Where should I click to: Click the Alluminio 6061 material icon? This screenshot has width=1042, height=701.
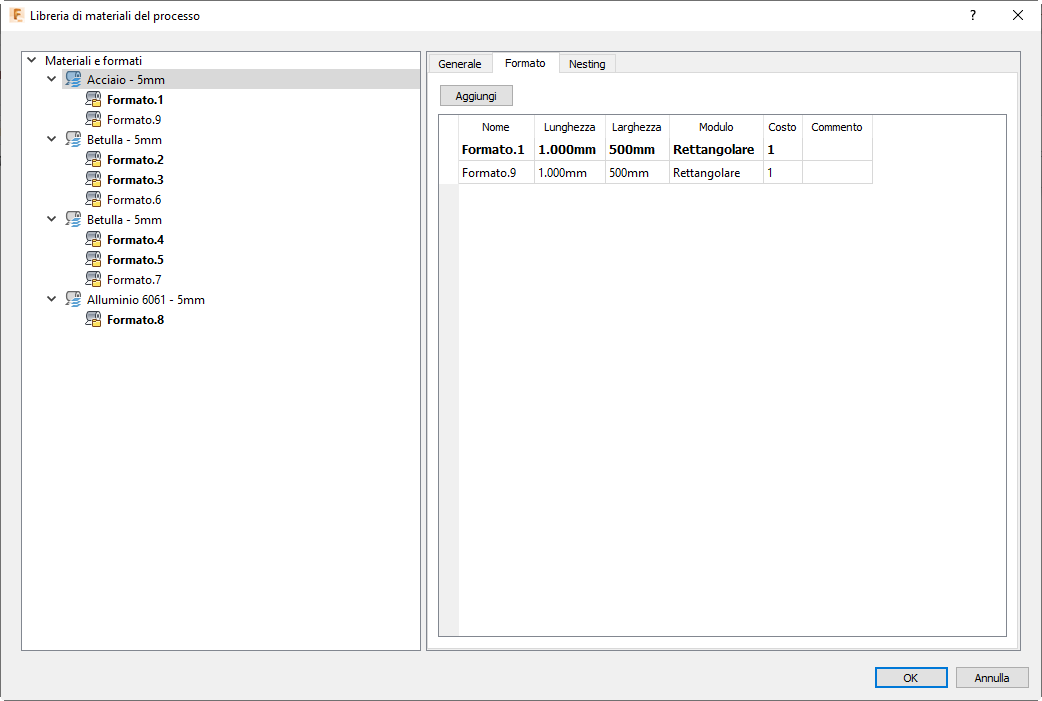(x=73, y=300)
